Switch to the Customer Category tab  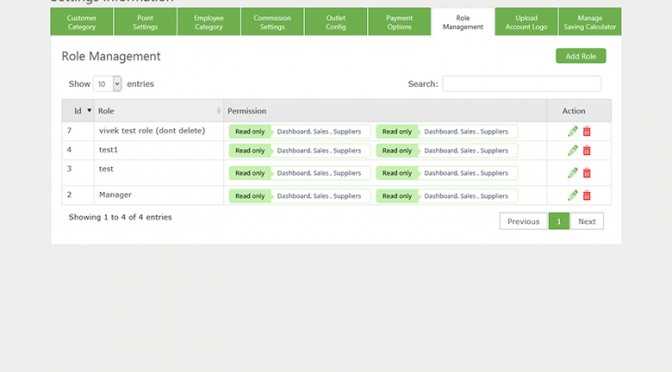[81, 22]
